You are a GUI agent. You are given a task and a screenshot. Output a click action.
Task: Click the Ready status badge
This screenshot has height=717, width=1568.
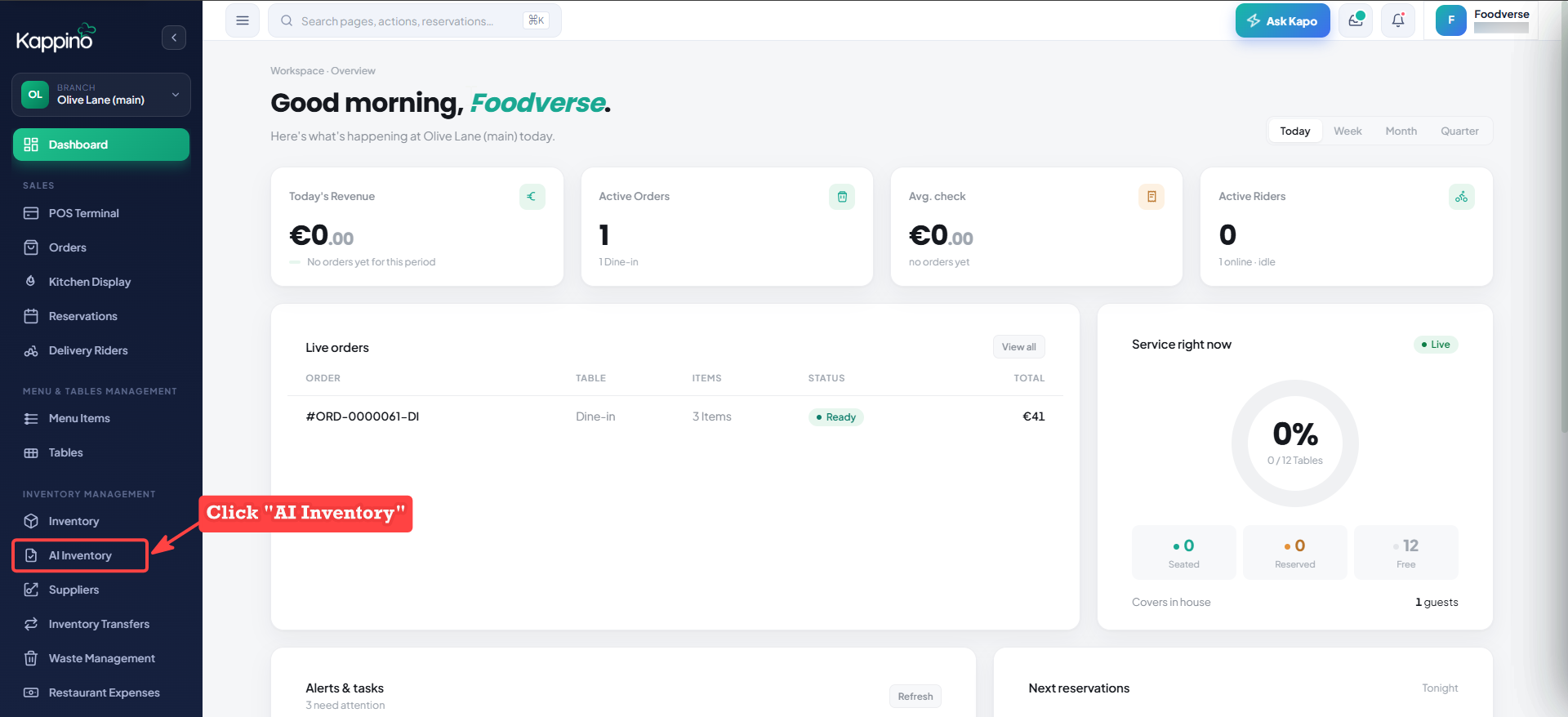(x=835, y=417)
